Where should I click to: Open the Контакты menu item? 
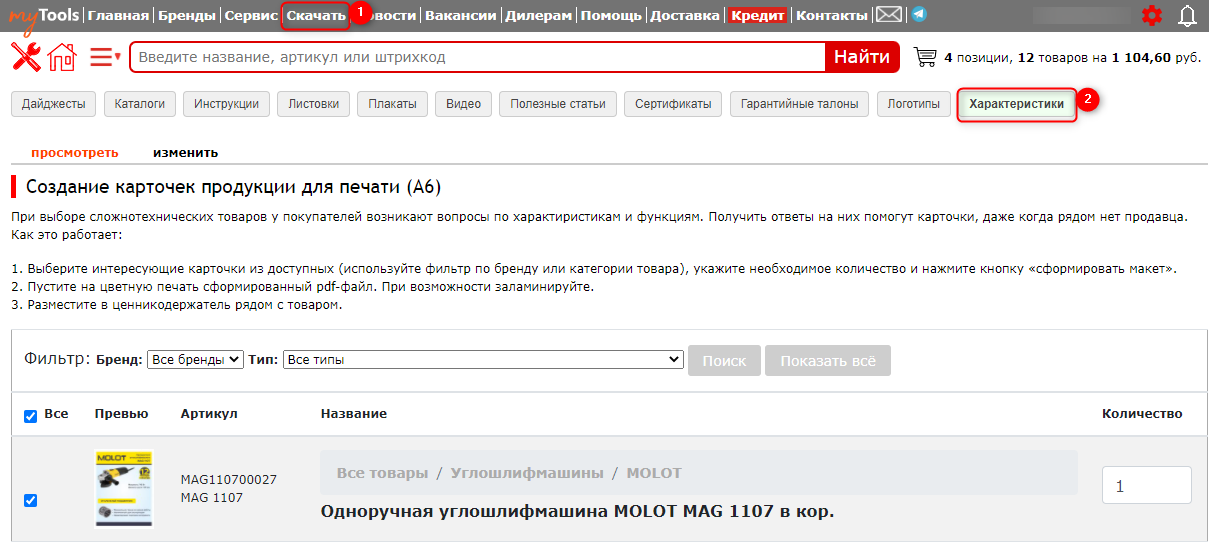(x=832, y=15)
